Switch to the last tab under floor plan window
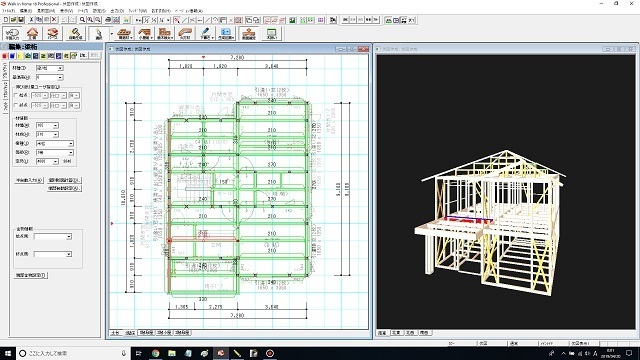Viewport: 640px width, 360px height. point(182,333)
